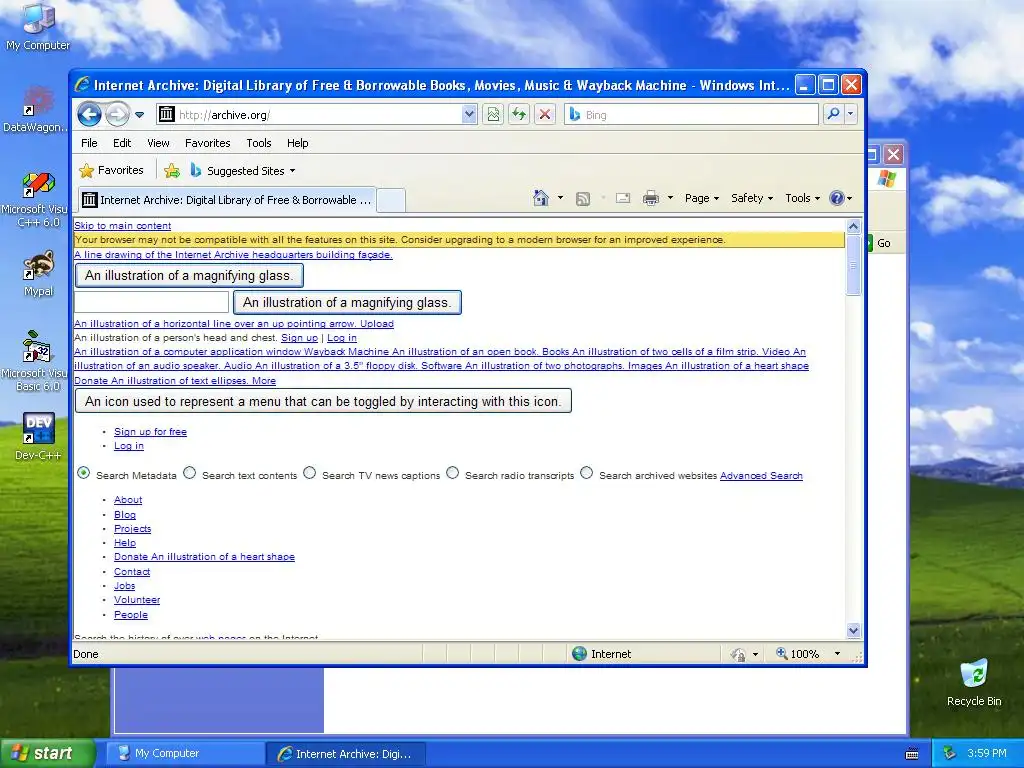This screenshot has width=1024, height=768.
Task: Open the command bar Tools dropdown
Action: coord(802,198)
